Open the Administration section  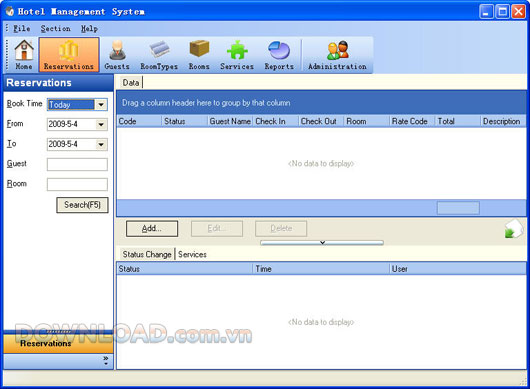pyautogui.click(x=337, y=55)
